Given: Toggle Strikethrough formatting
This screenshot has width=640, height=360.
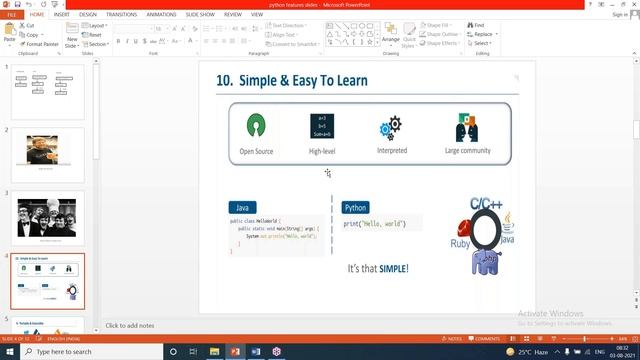Looking at the screenshot, I should tap(153, 41).
